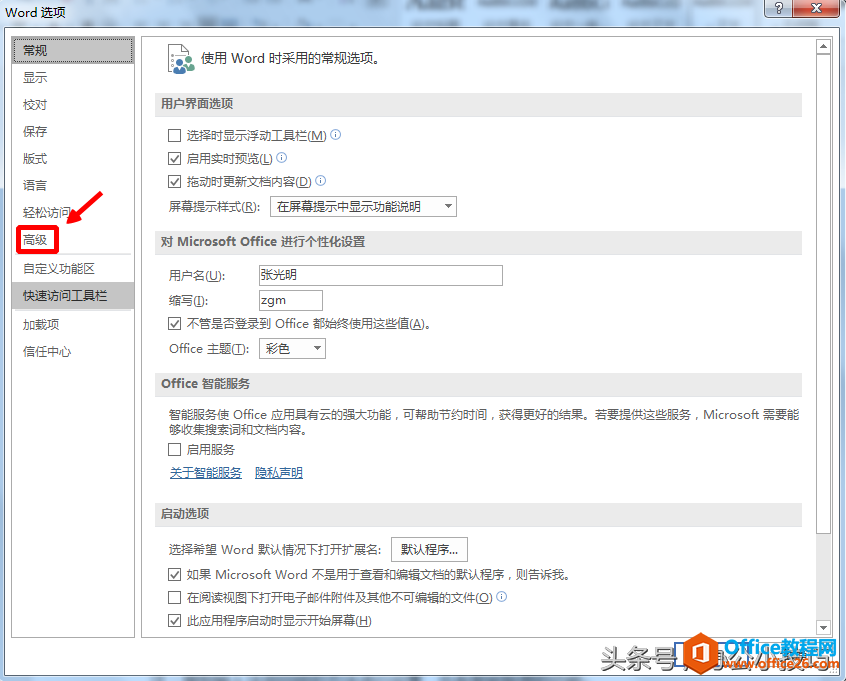
Task: Select 常规 category in sidebar
Action: (x=73, y=50)
